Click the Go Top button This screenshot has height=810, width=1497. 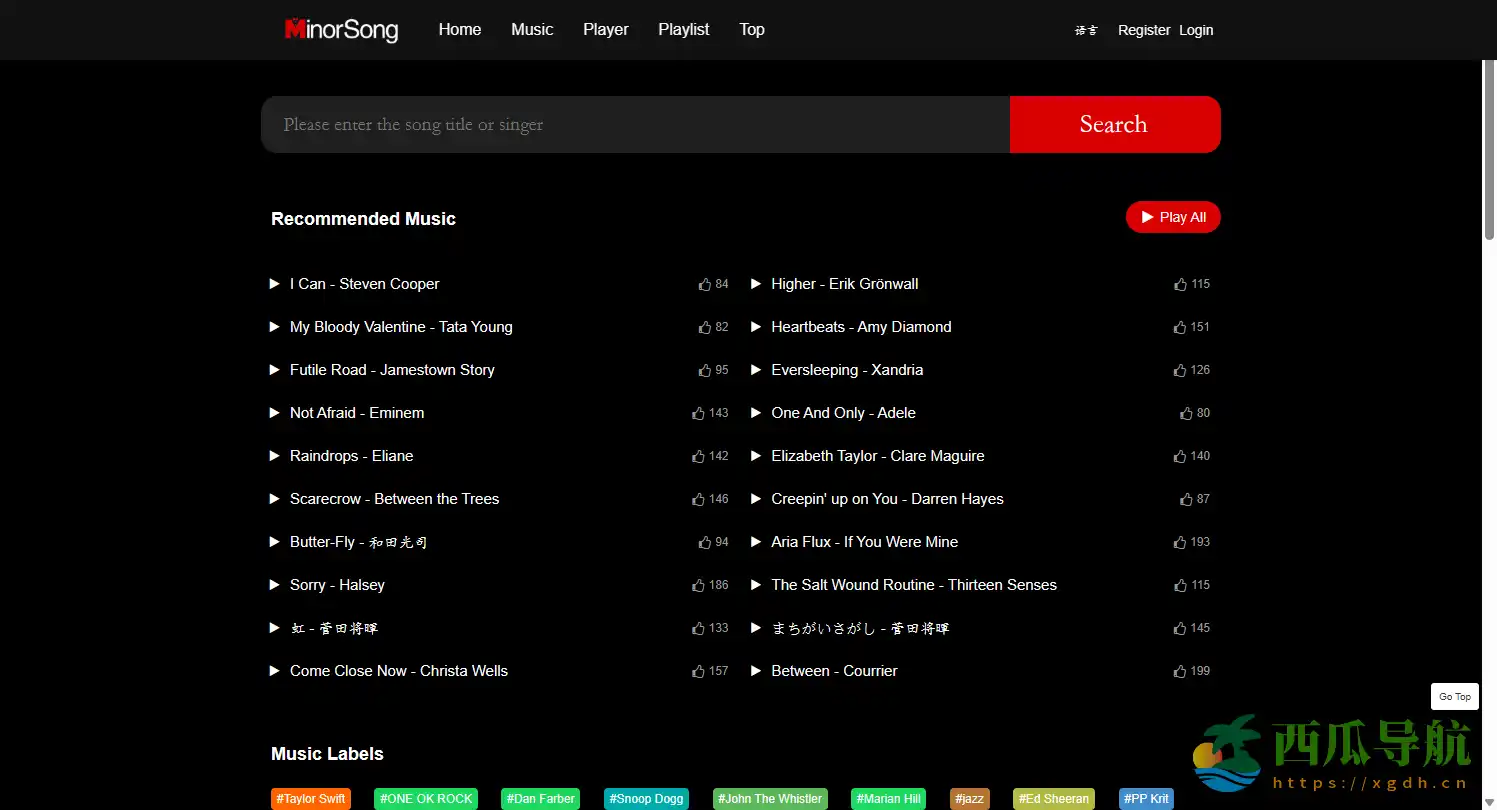click(x=1454, y=697)
